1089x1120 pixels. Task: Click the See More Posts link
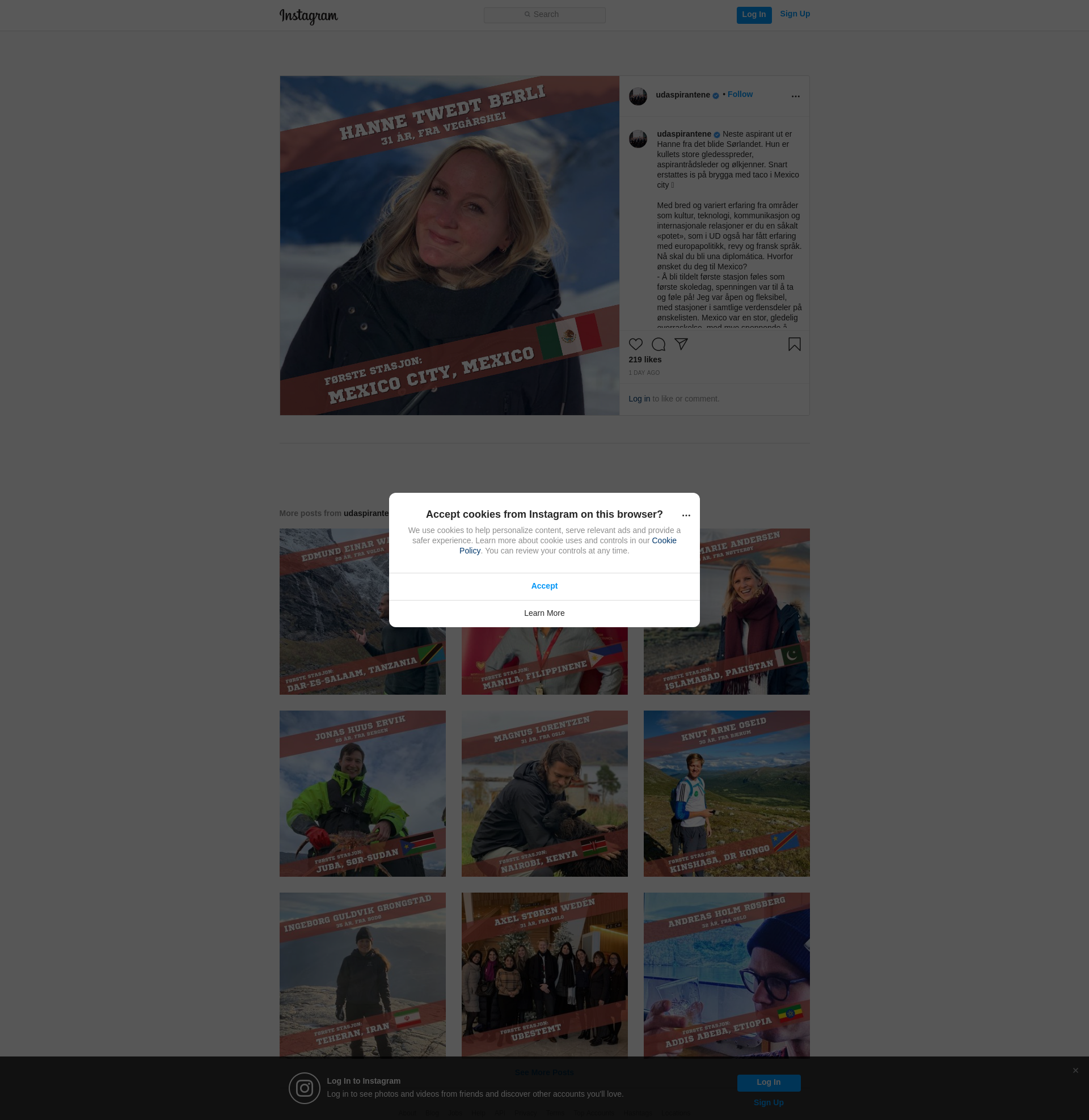(x=544, y=1072)
